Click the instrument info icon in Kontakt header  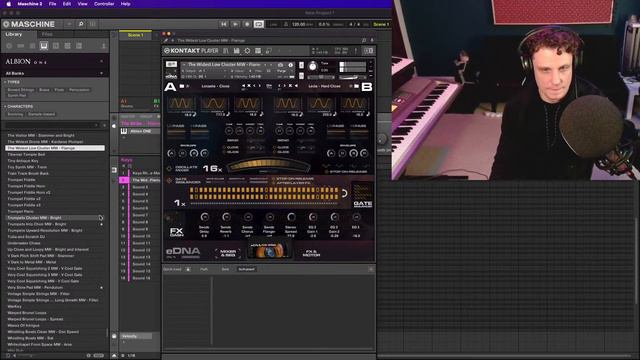tap(291, 65)
